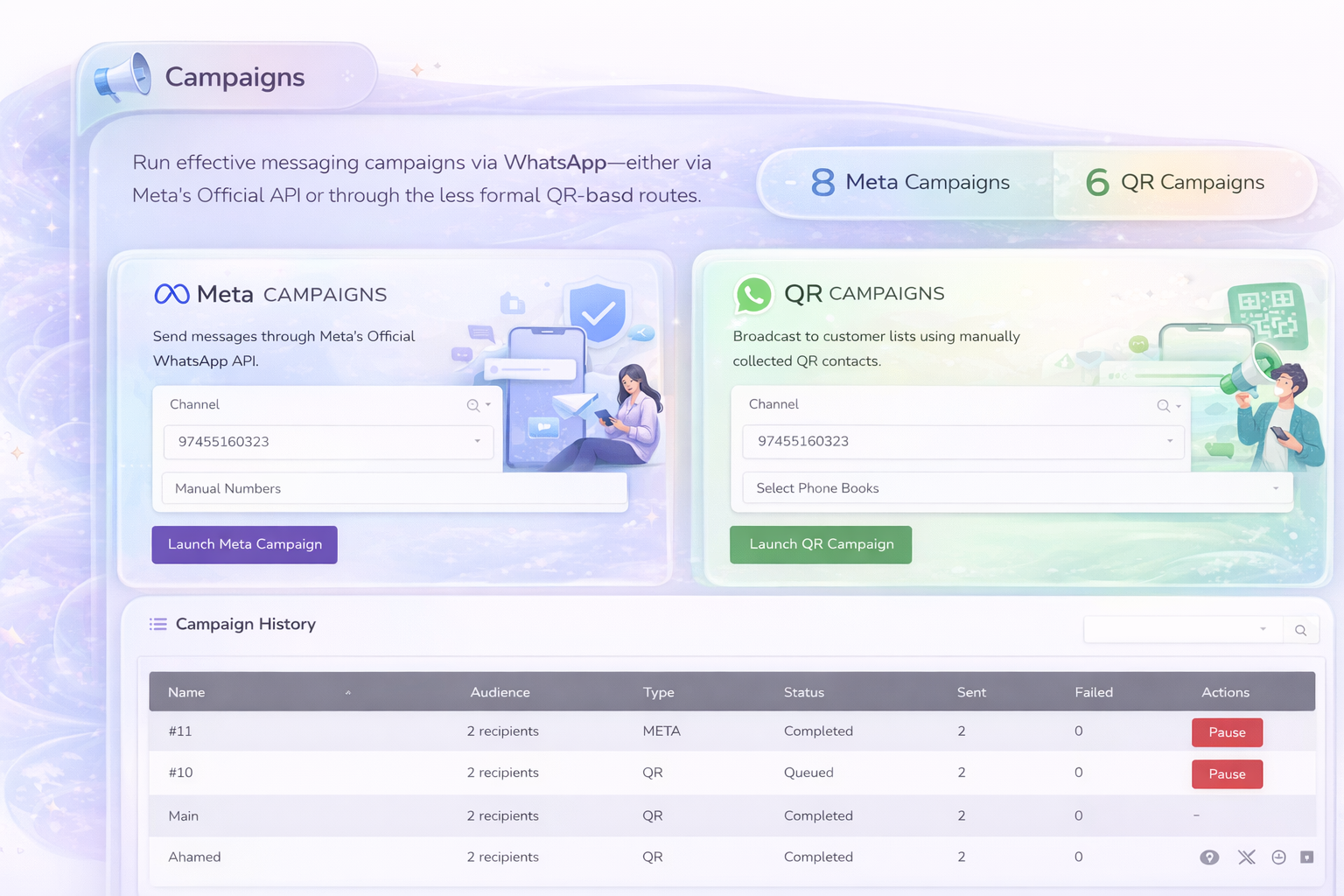Click oval pin icon in Ahamed row
The width and height of the screenshot is (1344, 896).
coord(1209,857)
